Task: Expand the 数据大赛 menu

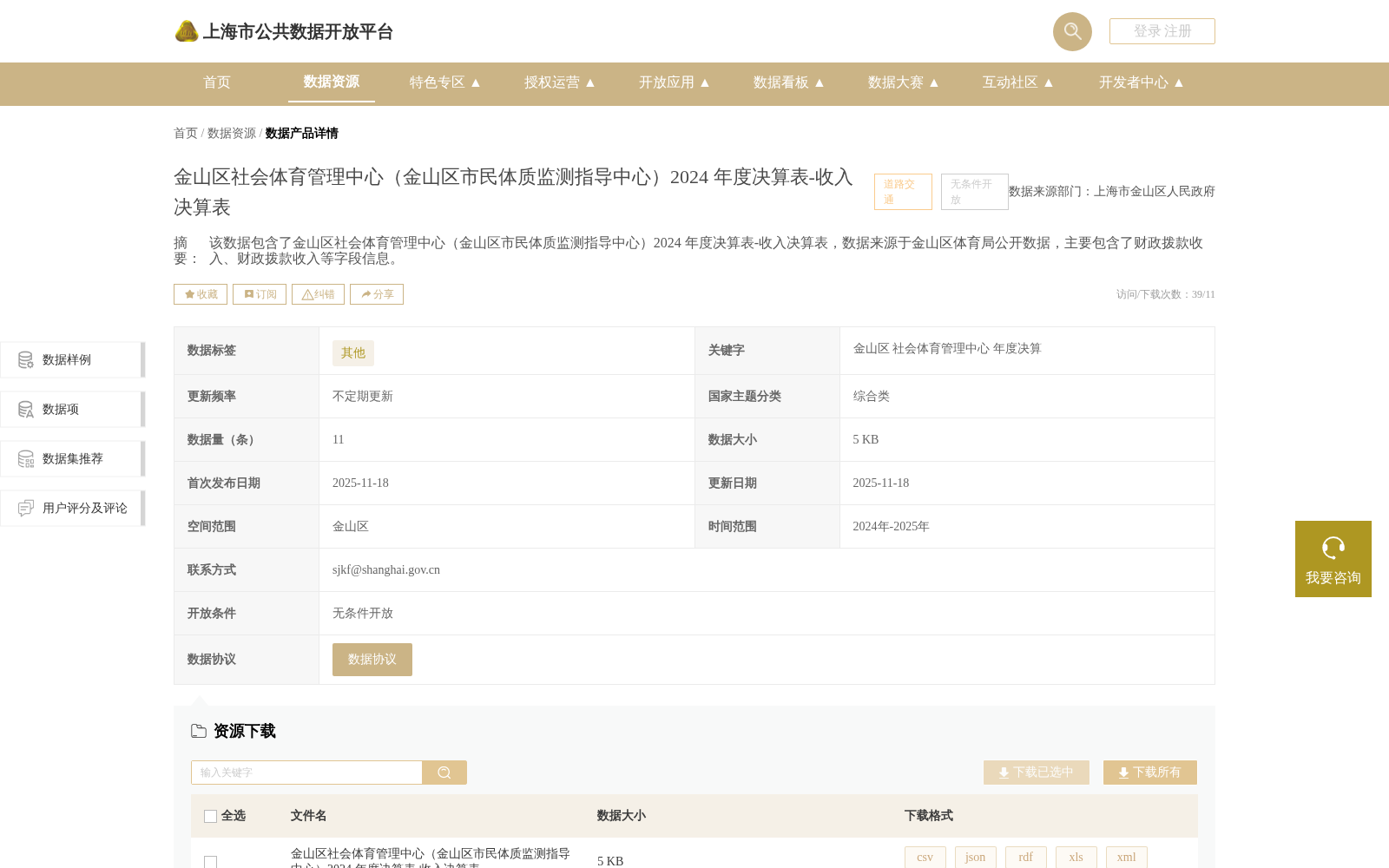Action: click(x=904, y=82)
